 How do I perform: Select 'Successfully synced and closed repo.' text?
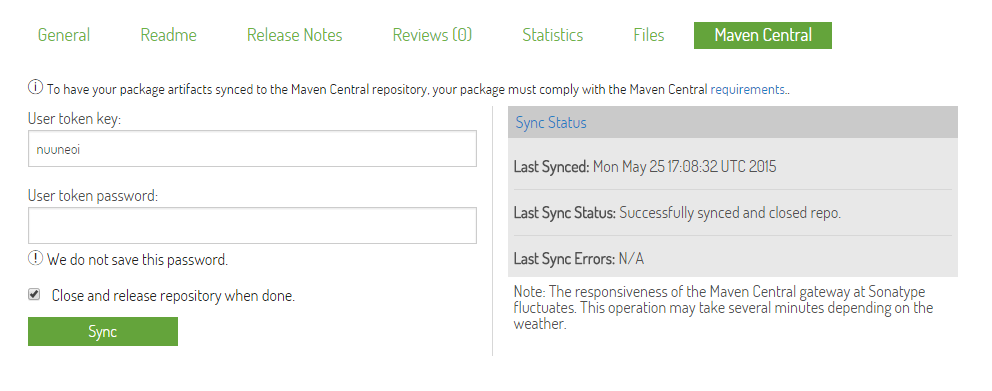730,213
